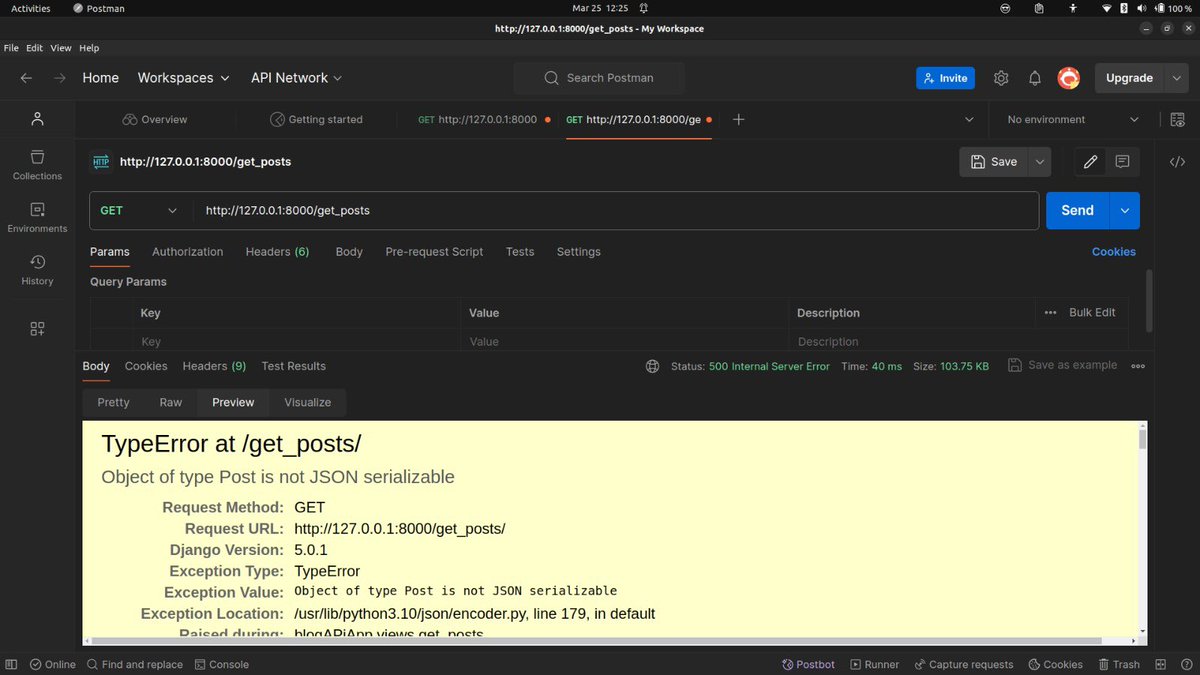The height and width of the screenshot is (675, 1200).
Task: Click Bulk Edit in params table
Action: (x=1092, y=313)
